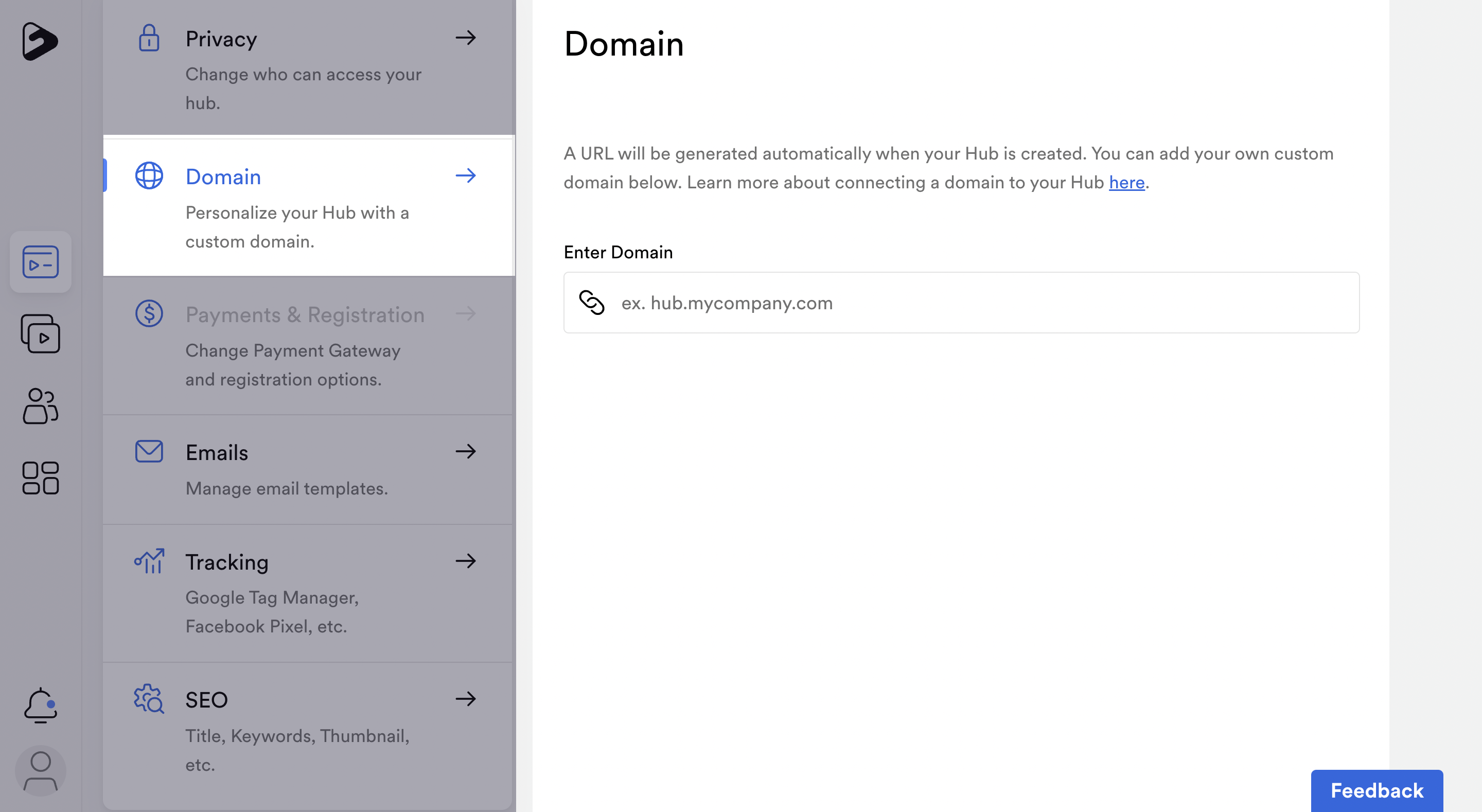Focus the Enter Domain input field
The image size is (1482, 812).
point(961,303)
